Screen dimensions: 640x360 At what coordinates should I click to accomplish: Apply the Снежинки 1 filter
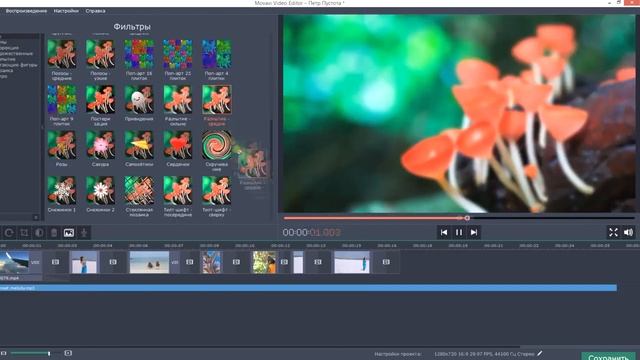[x=62, y=191]
